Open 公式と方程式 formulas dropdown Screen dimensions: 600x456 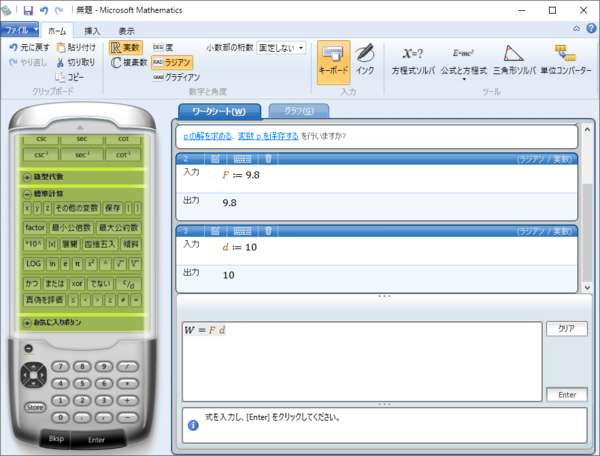pos(463,62)
